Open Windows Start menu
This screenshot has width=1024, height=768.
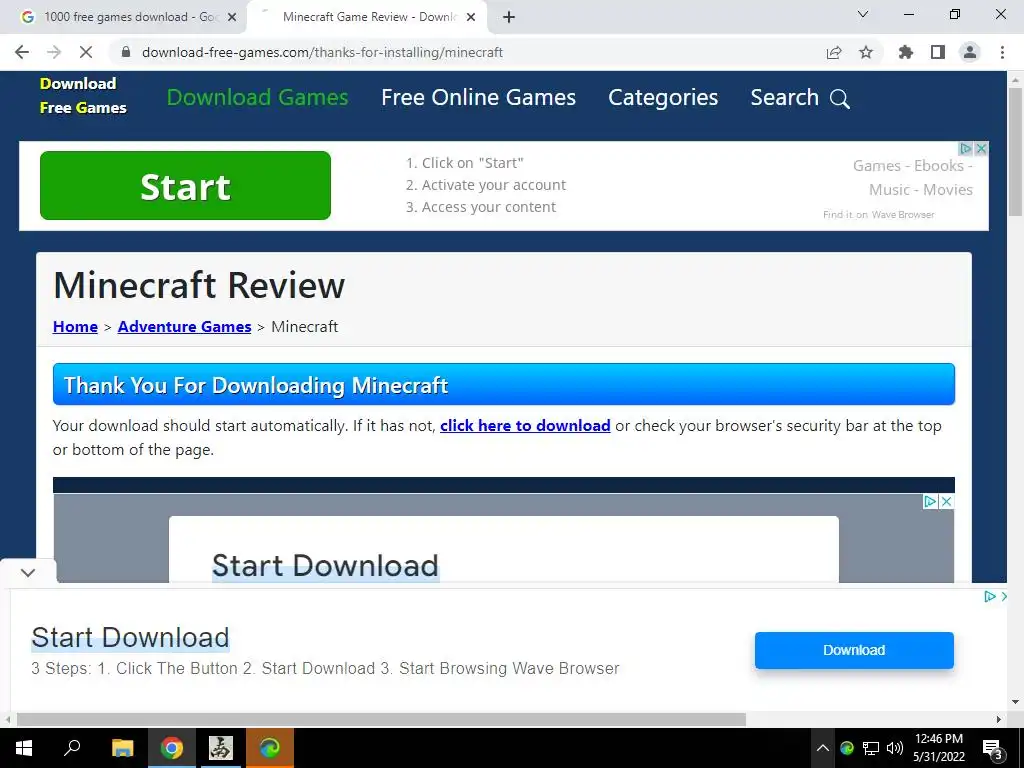tap(24, 748)
